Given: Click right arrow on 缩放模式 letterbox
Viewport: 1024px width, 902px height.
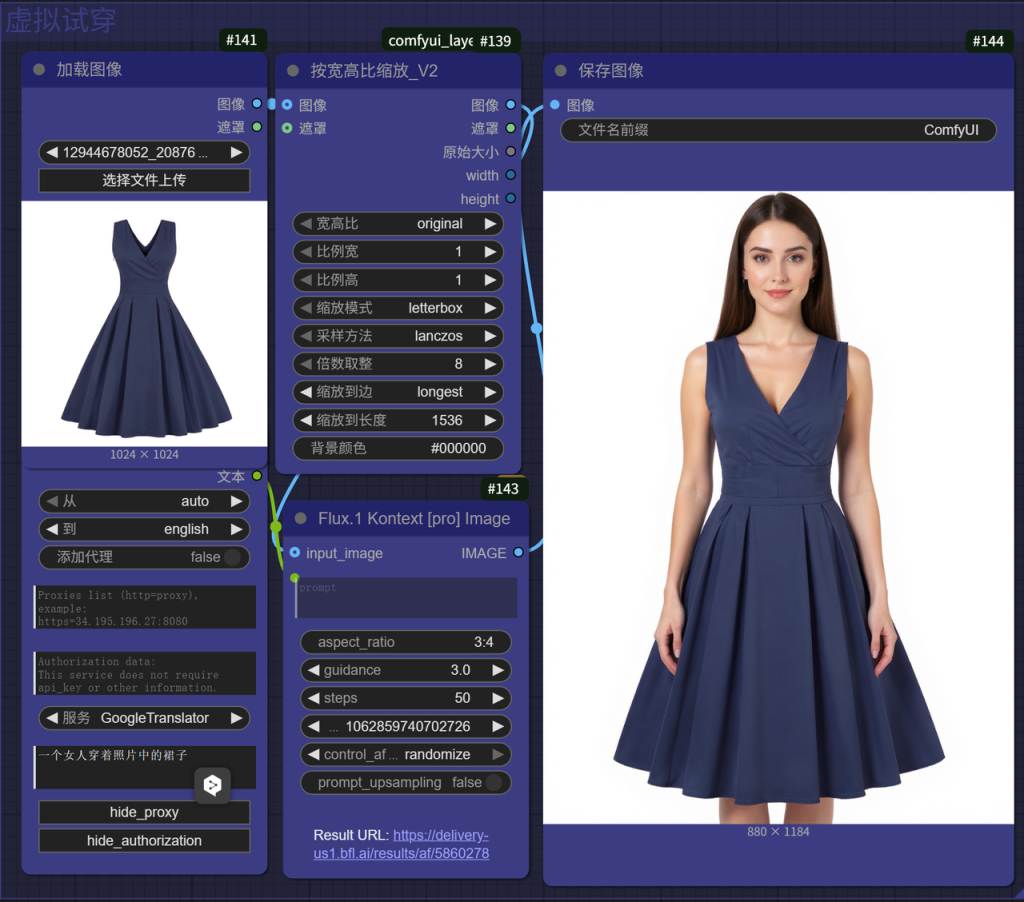Looking at the screenshot, I should point(490,308).
